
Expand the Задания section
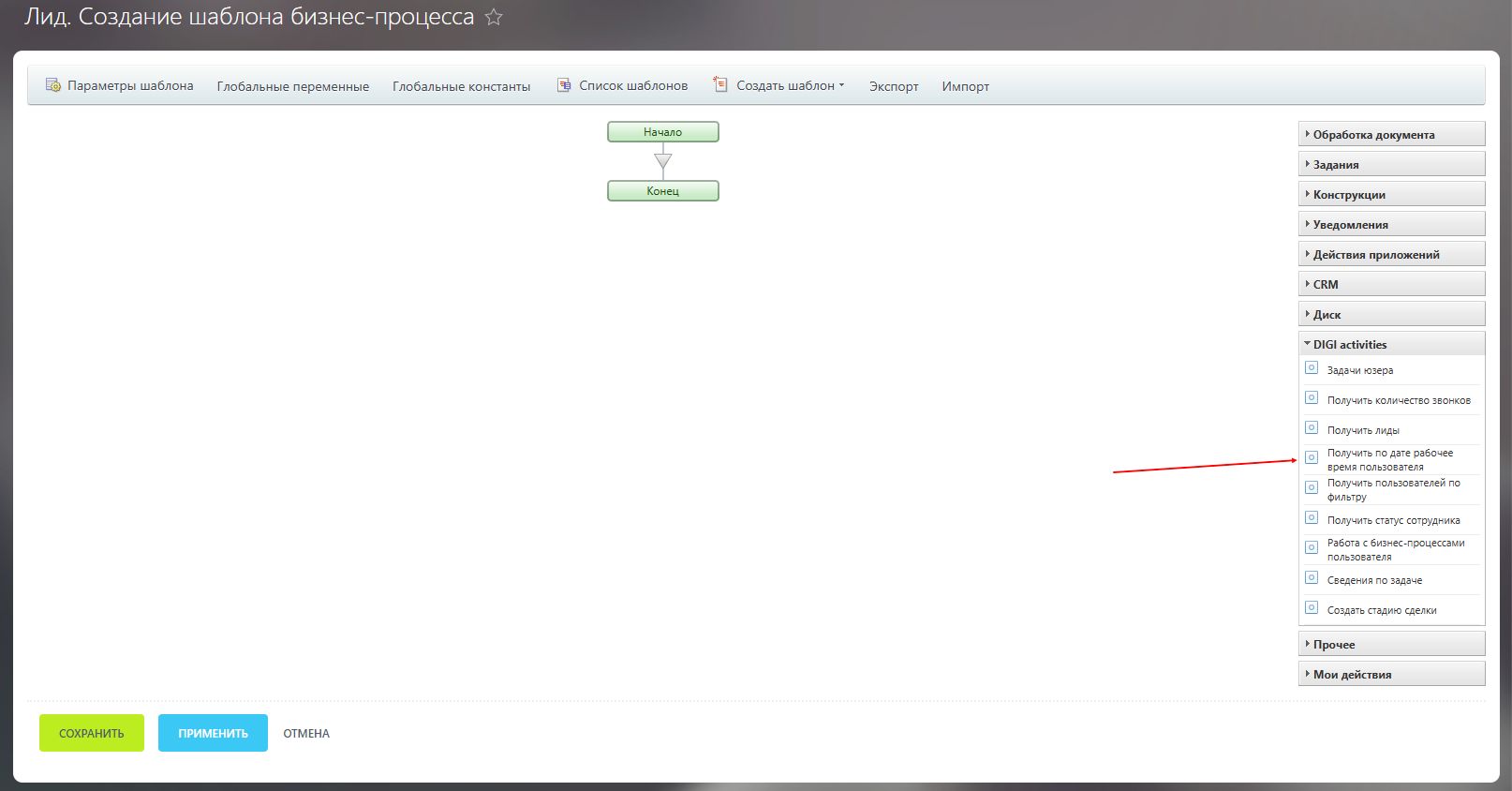pos(1391,164)
